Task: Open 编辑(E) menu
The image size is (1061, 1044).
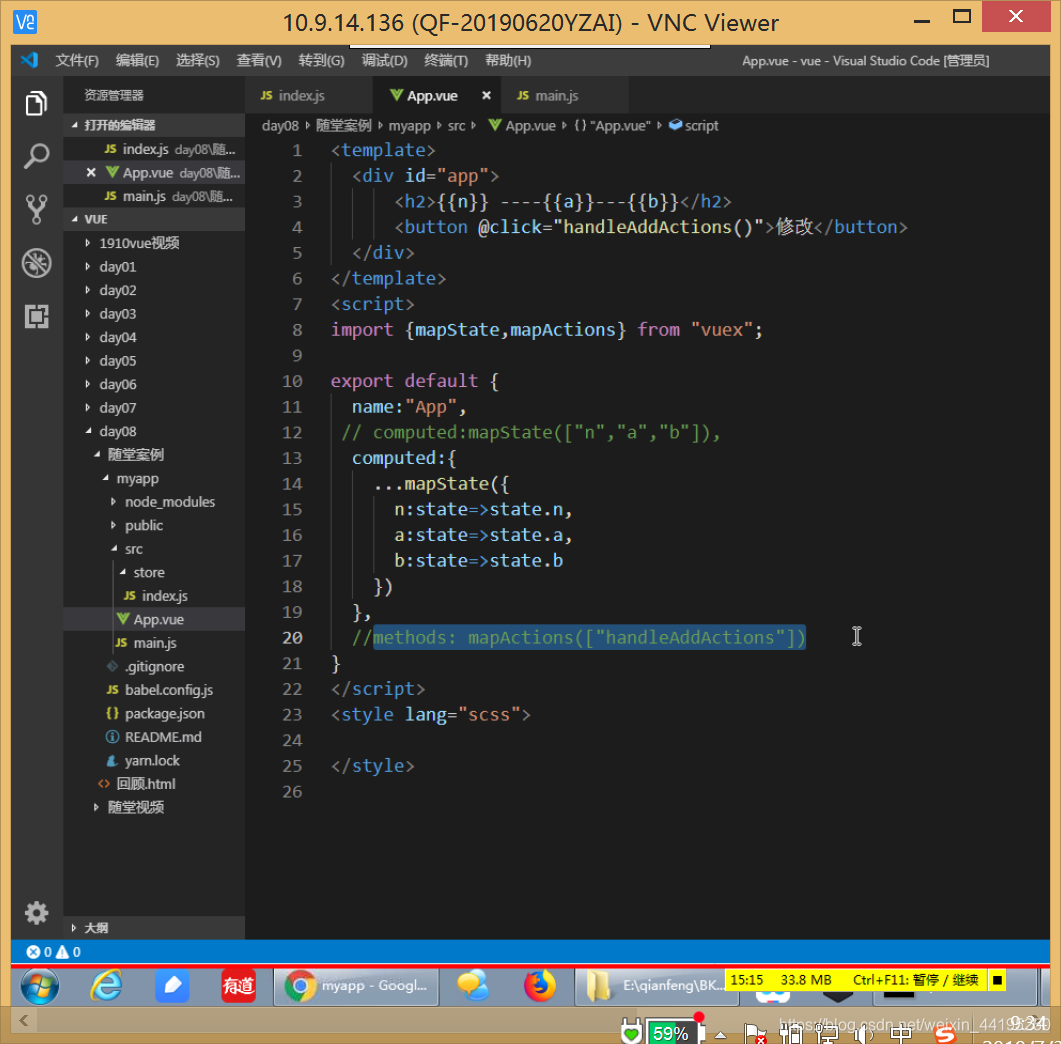Action: (137, 61)
